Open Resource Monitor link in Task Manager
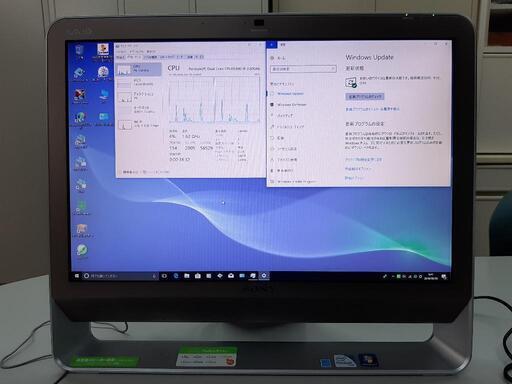 [x=156, y=172]
